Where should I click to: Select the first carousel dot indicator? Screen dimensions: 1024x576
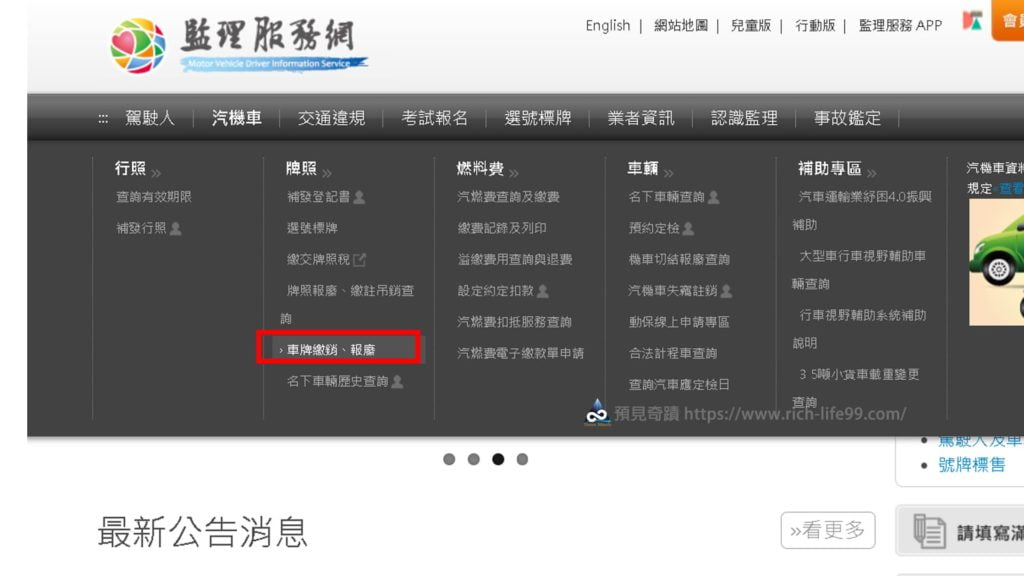(x=449, y=459)
